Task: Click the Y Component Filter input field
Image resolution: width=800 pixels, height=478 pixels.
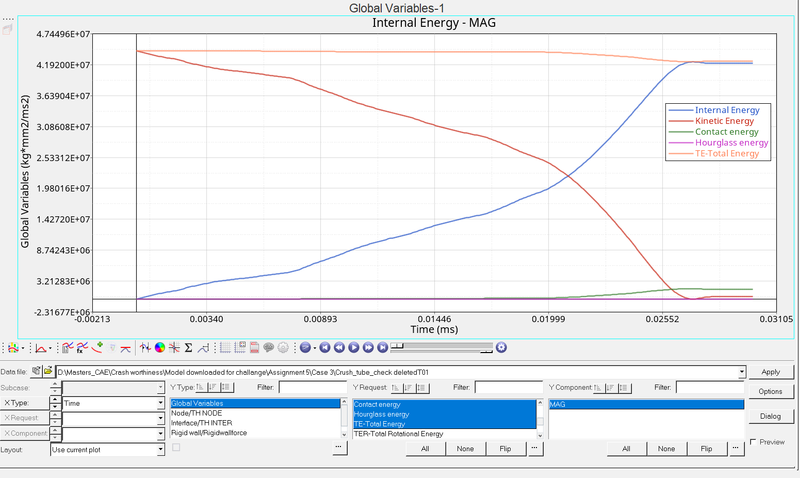Action: [x=709, y=387]
